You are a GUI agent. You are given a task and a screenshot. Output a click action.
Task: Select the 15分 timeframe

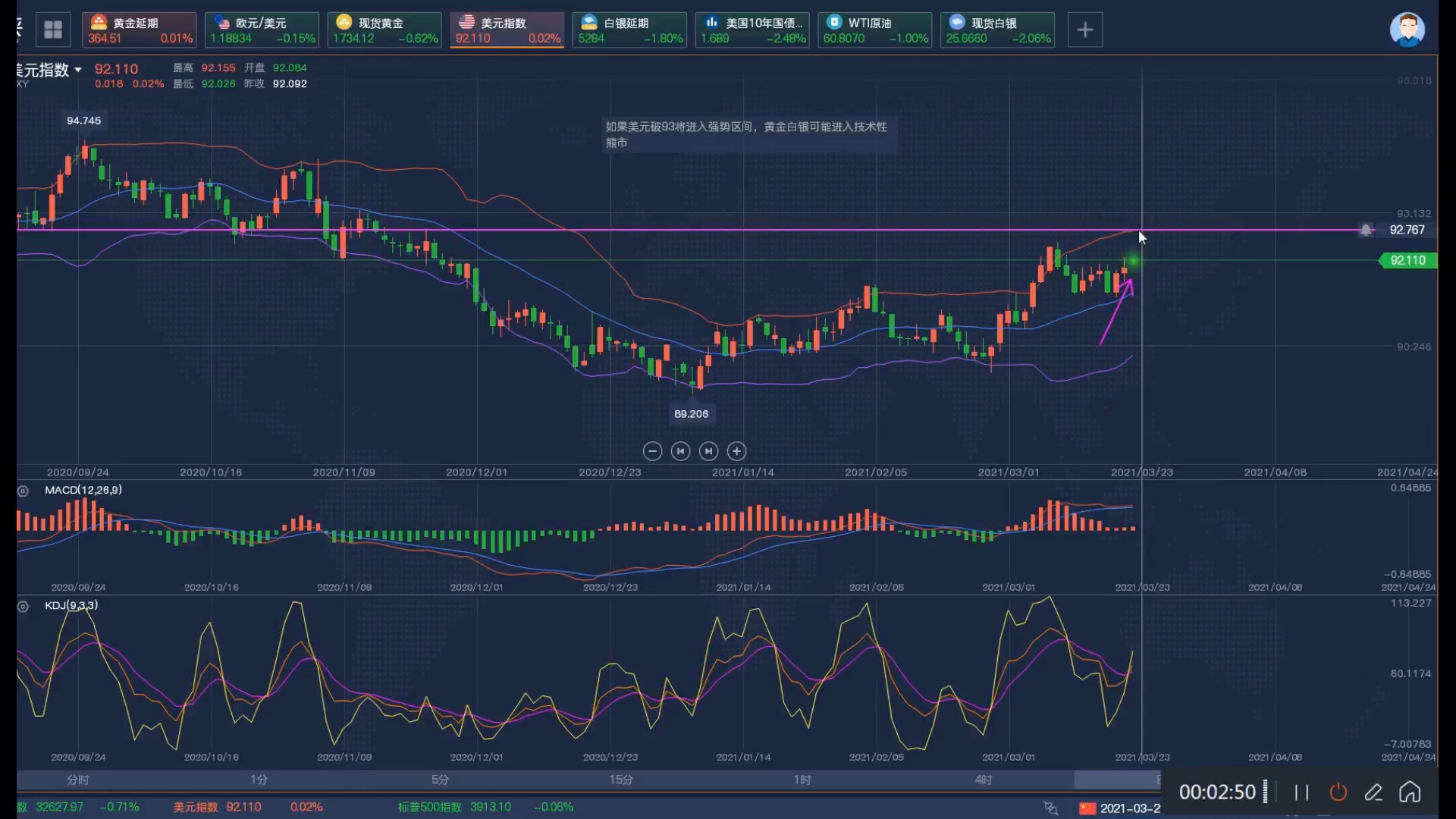point(621,780)
